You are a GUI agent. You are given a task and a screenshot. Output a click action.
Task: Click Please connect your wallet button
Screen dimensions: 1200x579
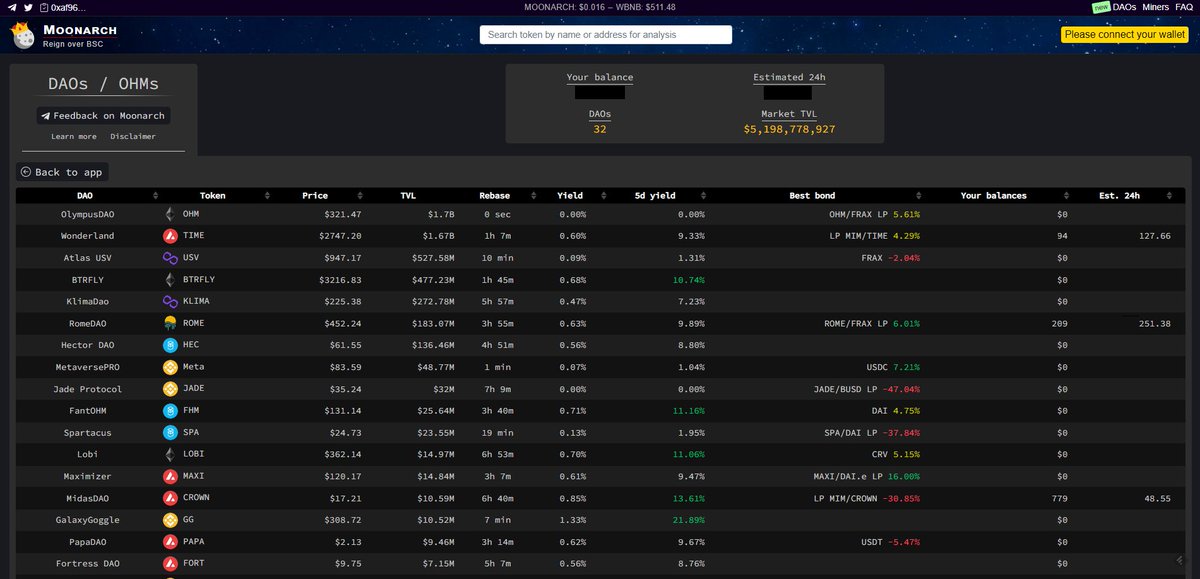(1124, 35)
